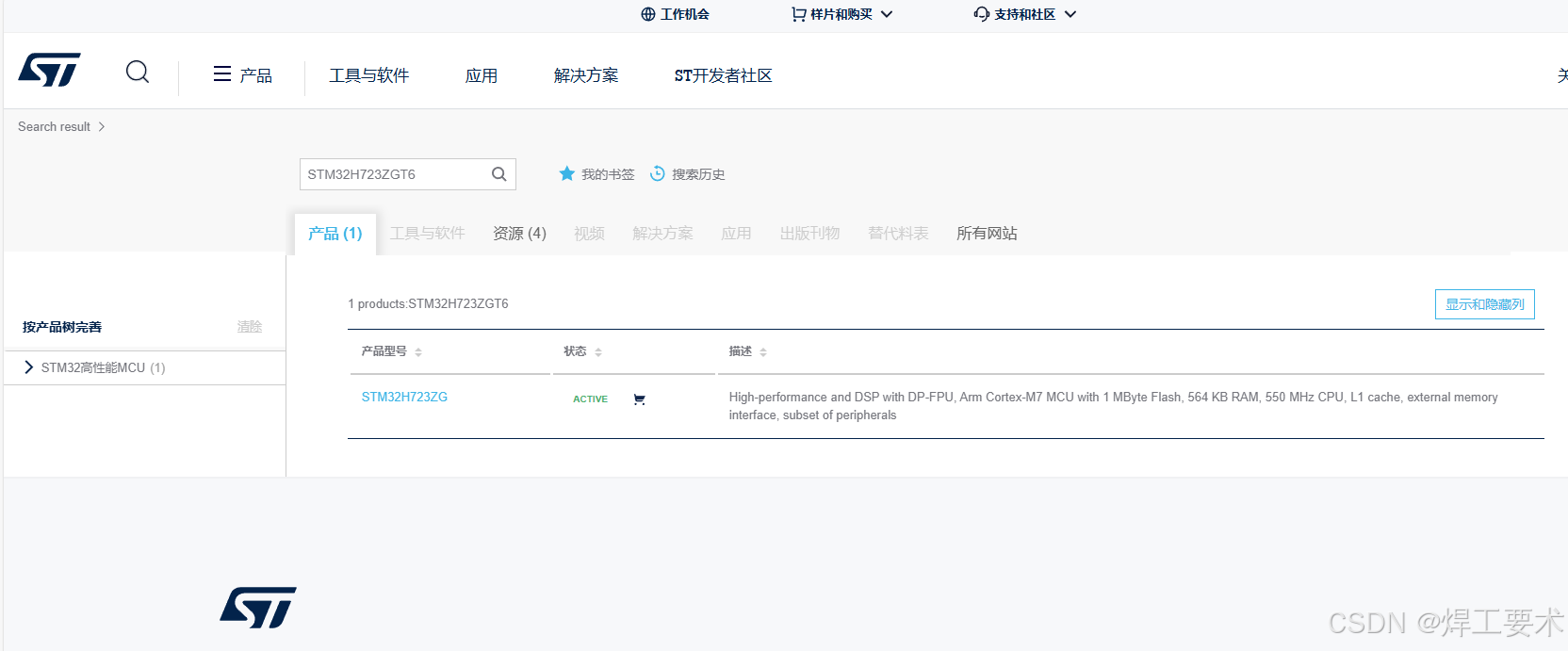Screen dimensions: 1568x651
Task: Switch to the 所有网站 tab
Action: 987,233
